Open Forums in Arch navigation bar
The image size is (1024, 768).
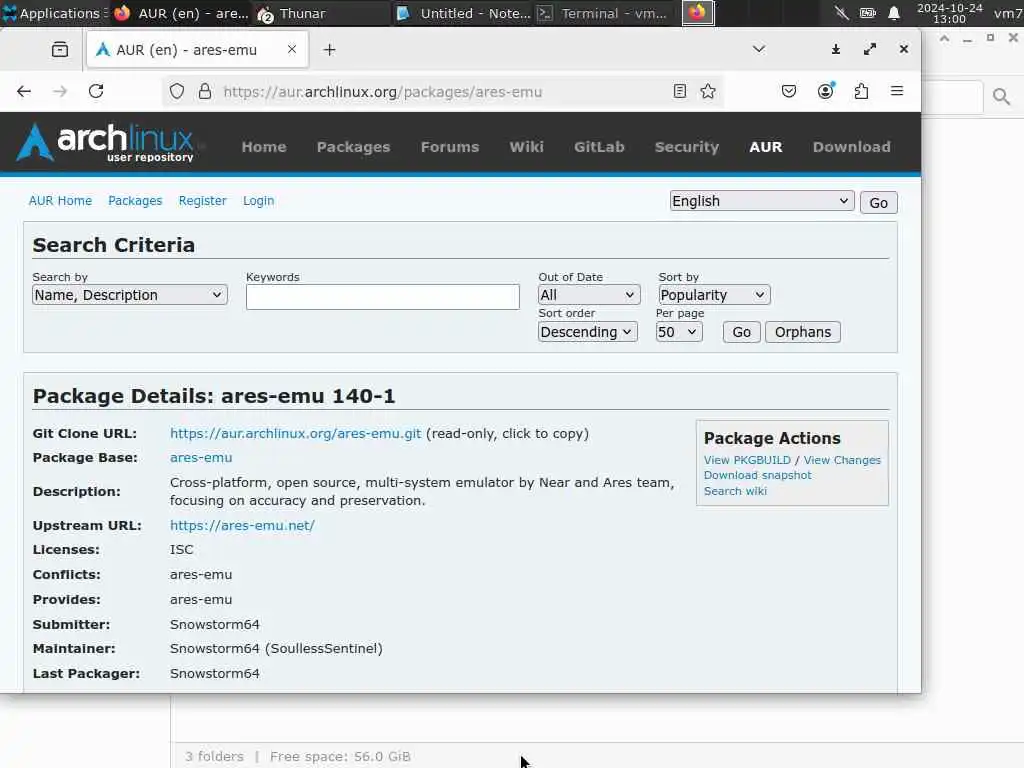(450, 147)
